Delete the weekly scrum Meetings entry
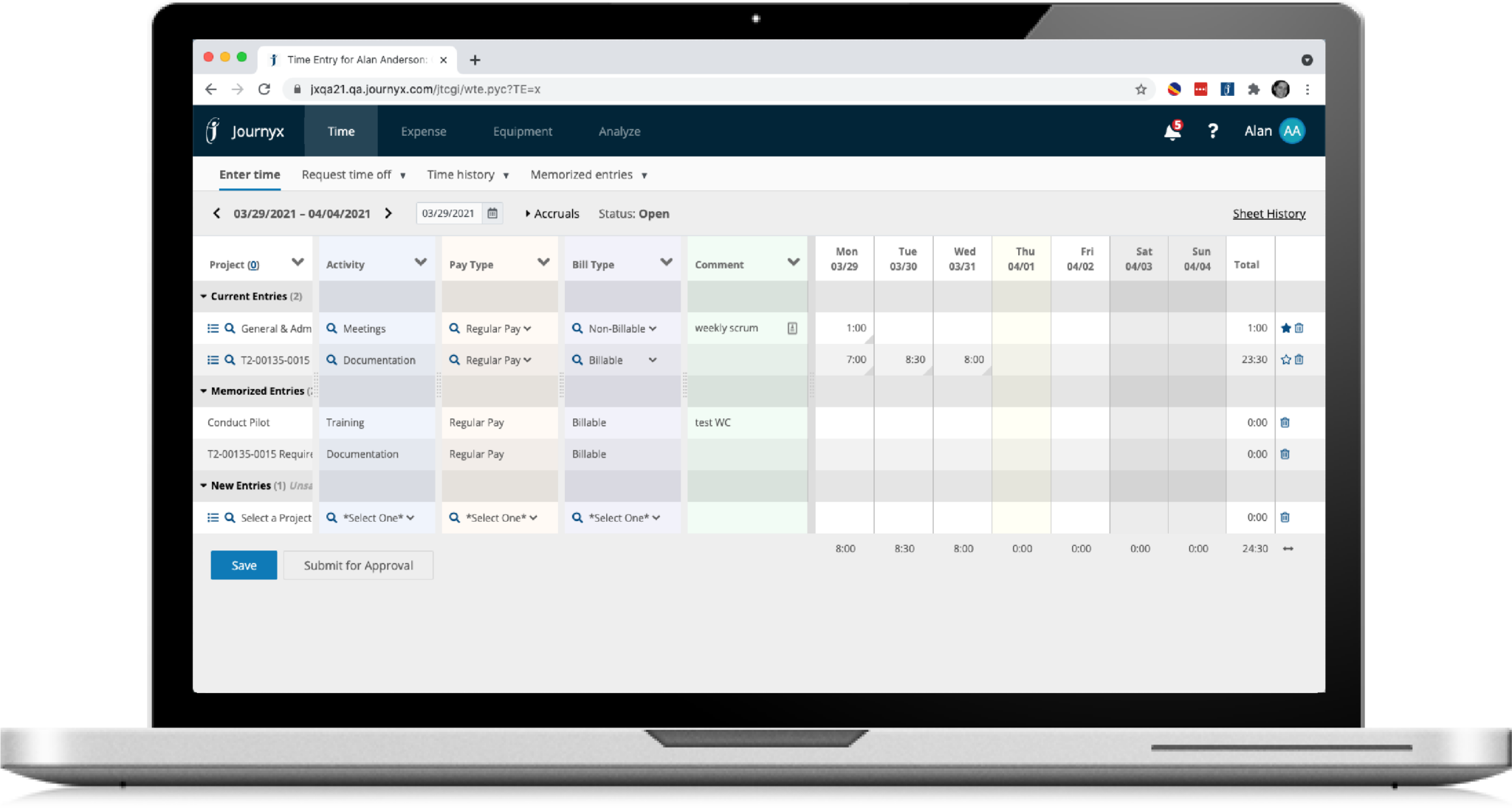 click(1299, 328)
